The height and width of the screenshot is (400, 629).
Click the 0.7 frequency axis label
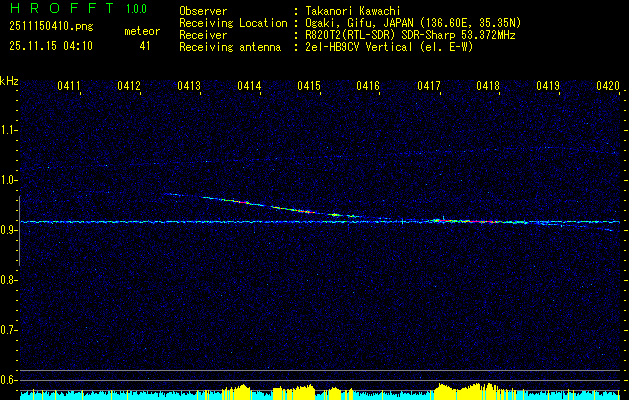coord(9,330)
